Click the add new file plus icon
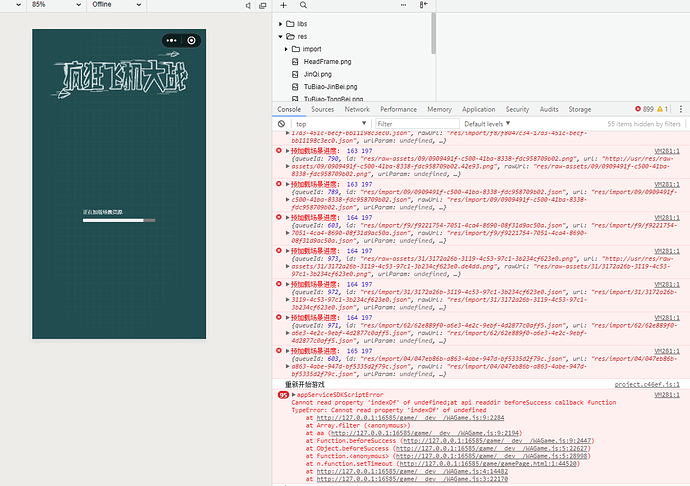This screenshot has height=486, width=690. [283, 5]
